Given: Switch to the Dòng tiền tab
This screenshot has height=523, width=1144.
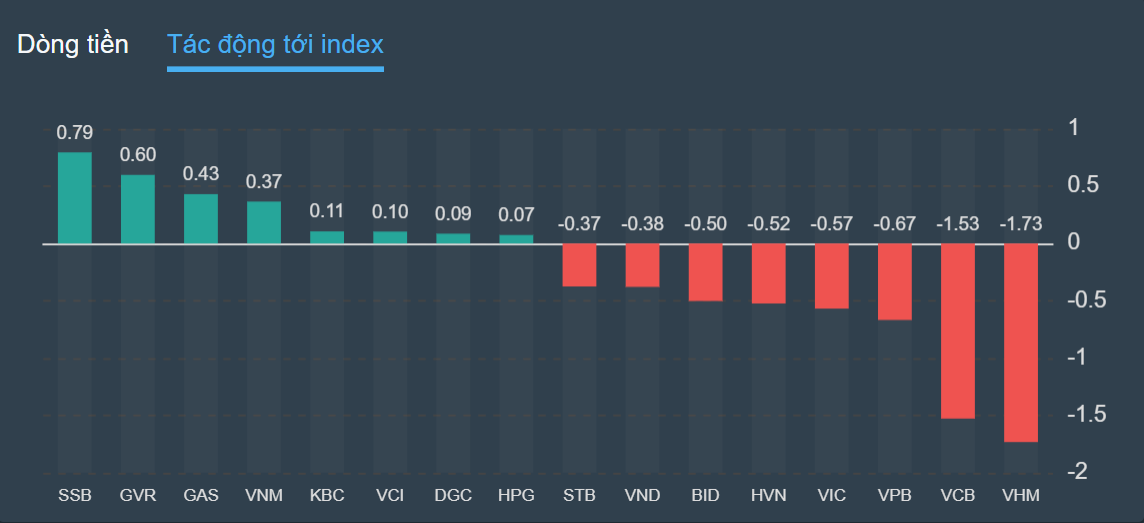Looking at the screenshot, I should 73,44.
